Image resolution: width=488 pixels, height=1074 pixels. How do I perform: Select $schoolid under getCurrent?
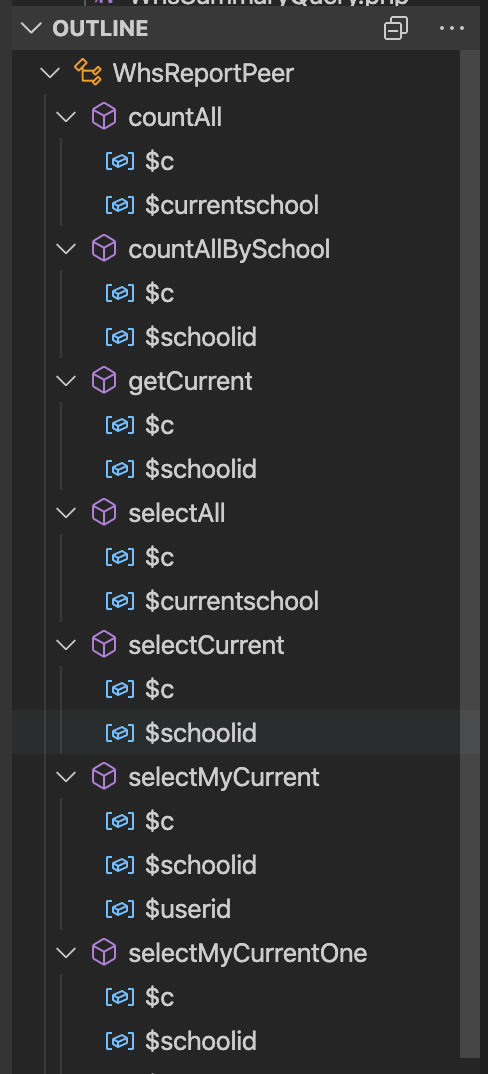(201, 469)
